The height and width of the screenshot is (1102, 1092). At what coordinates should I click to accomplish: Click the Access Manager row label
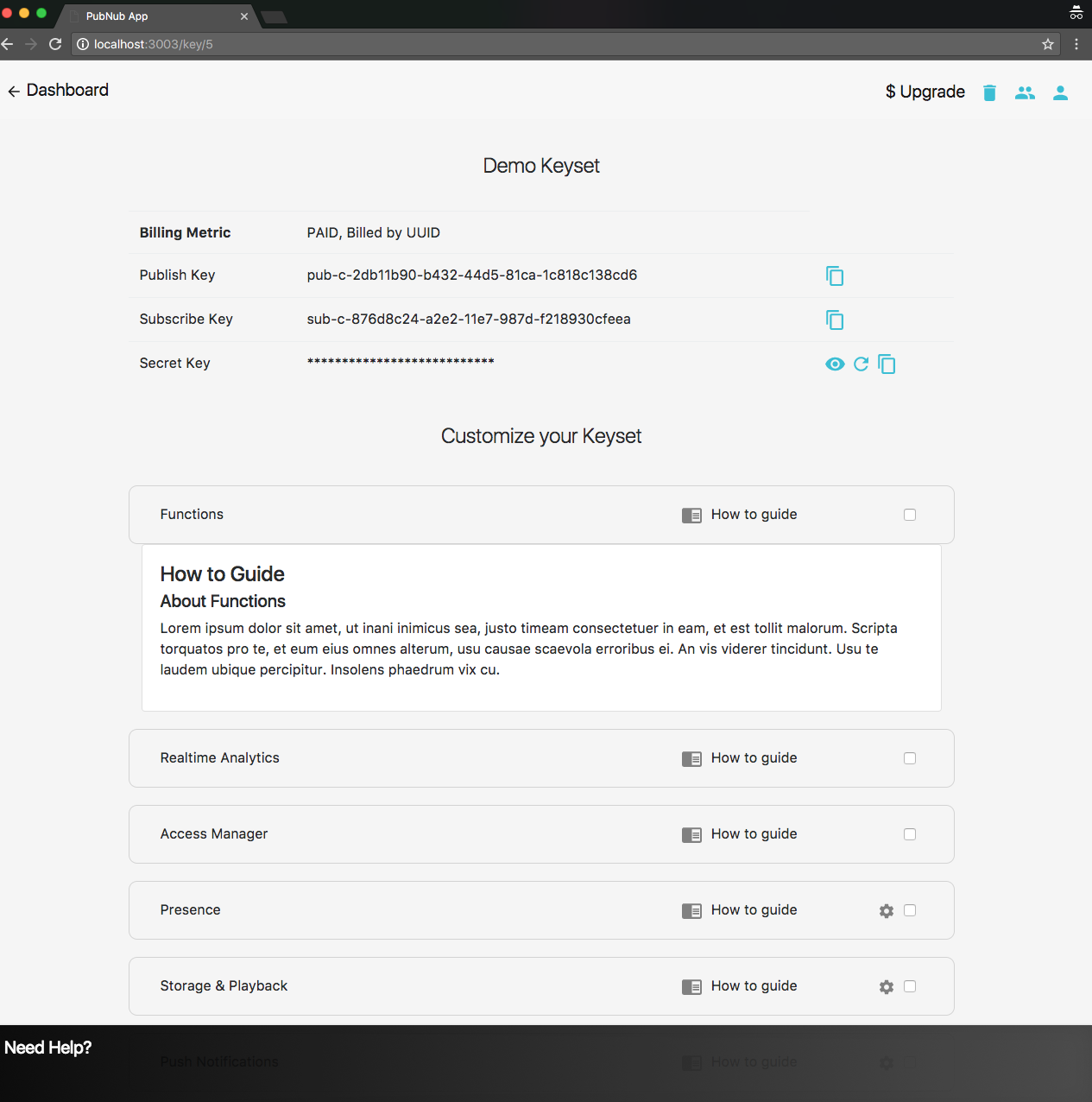tap(214, 834)
